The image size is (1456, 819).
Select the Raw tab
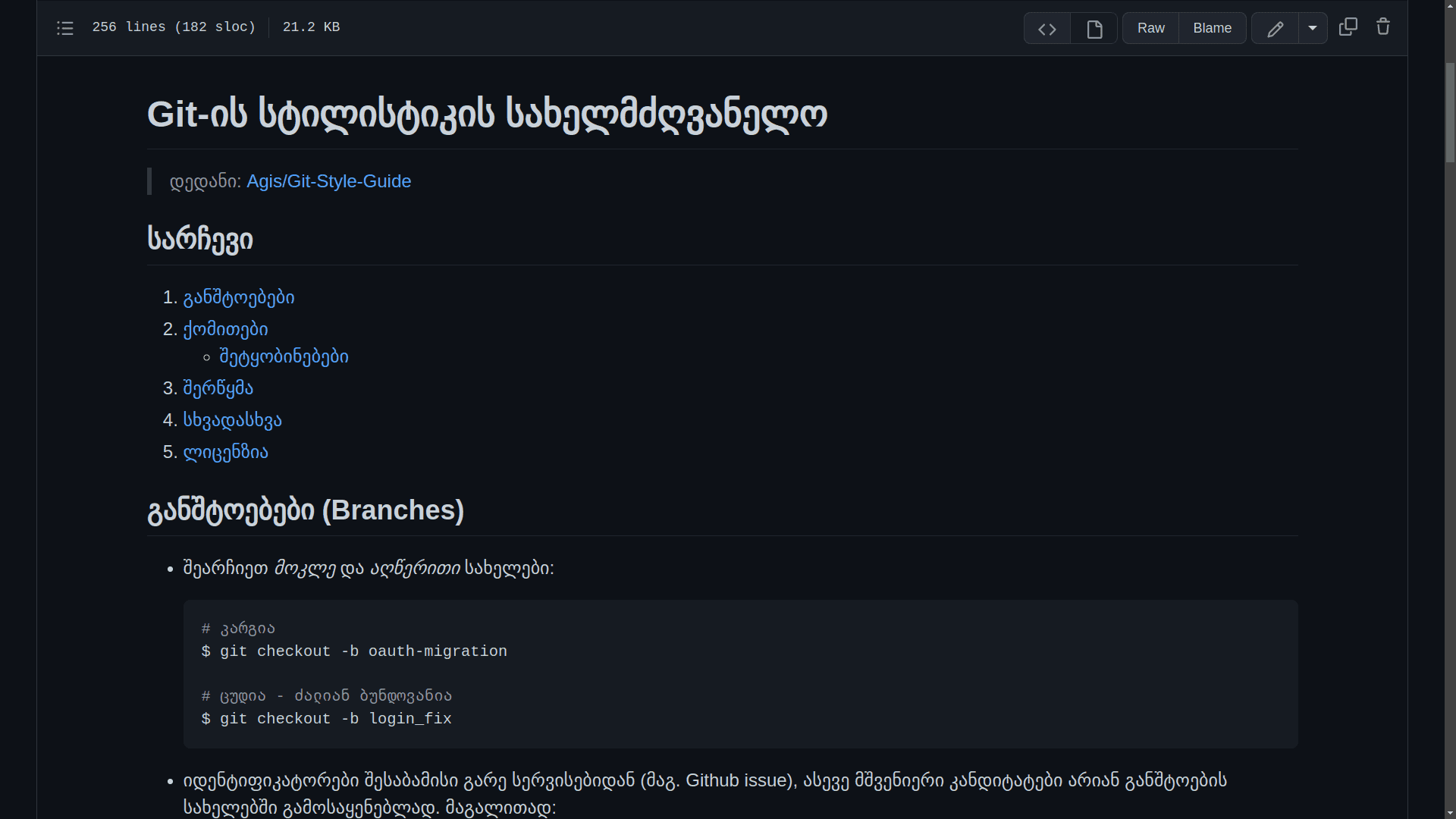coord(1150,28)
